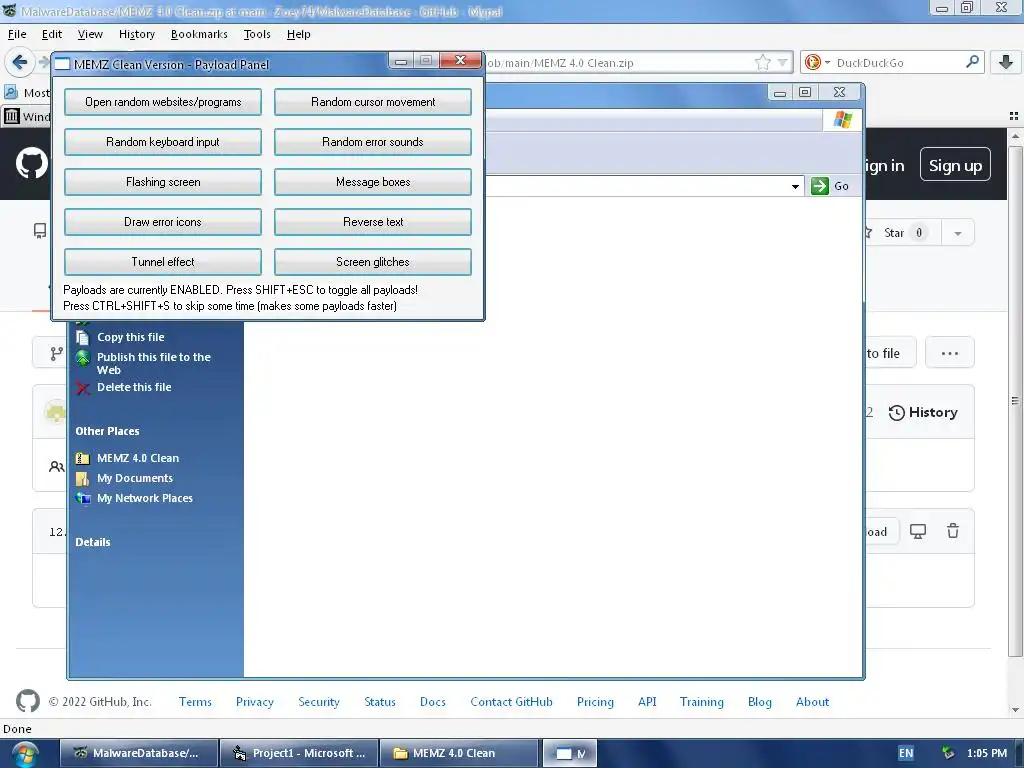Image resolution: width=1024 pixels, height=768 pixels.
Task: Toggle Draw error icons payload
Action: pyautogui.click(x=163, y=222)
